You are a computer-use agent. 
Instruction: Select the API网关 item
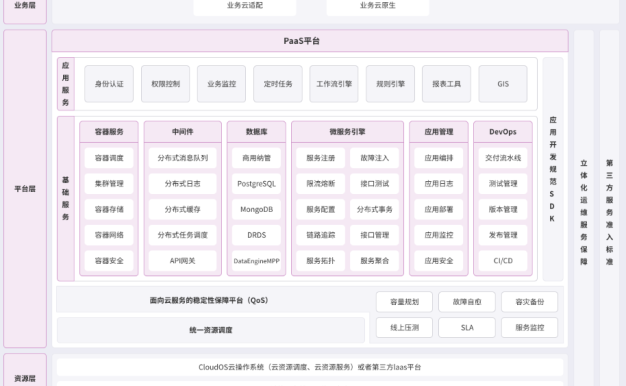(x=182, y=261)
